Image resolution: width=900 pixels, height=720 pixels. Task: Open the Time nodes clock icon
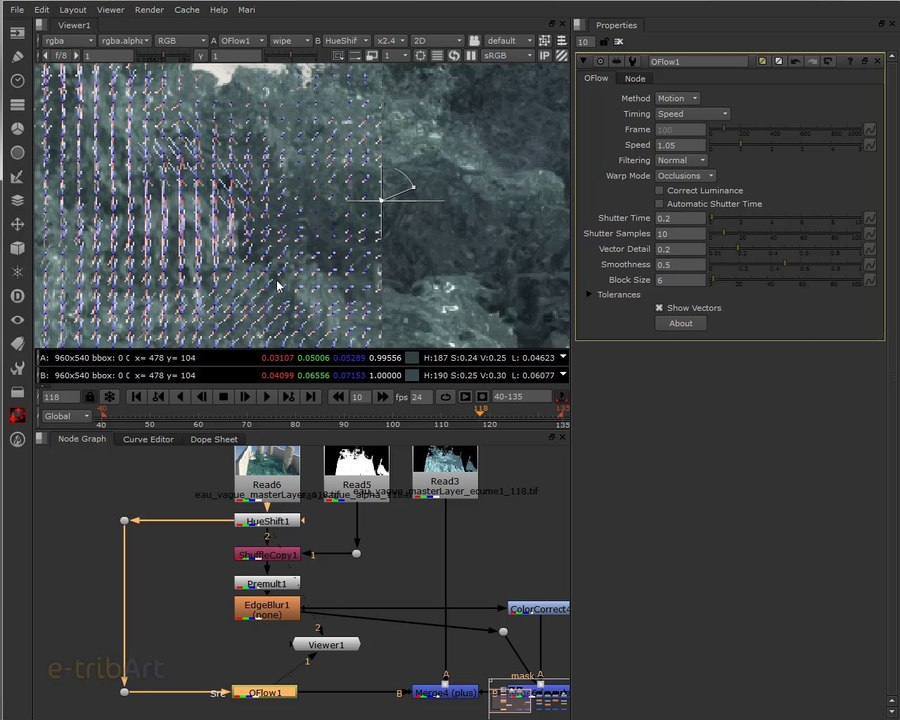pos(17,80)
